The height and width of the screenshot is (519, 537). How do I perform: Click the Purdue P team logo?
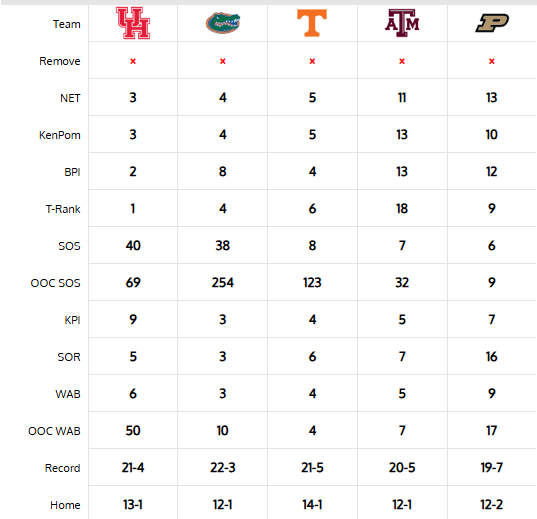click(492, 23)
